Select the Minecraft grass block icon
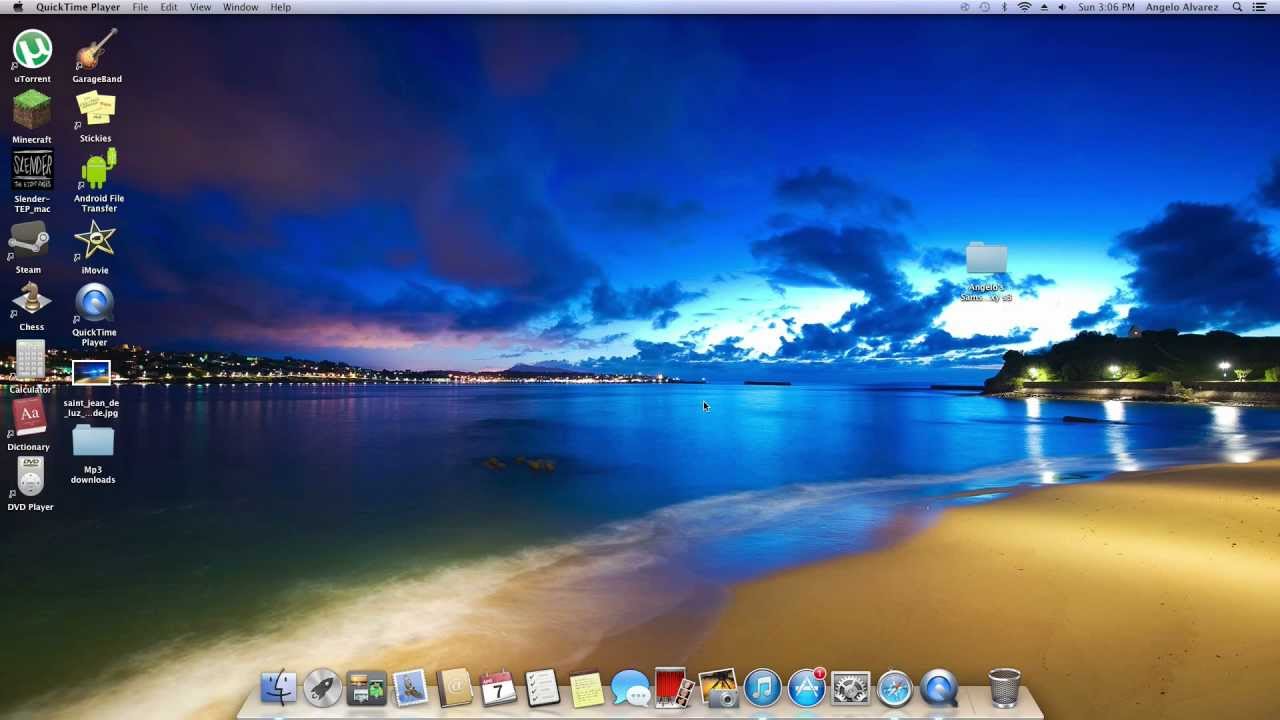Image resolution: width=1280 pixels, height=720 pixels. [31, 110]
